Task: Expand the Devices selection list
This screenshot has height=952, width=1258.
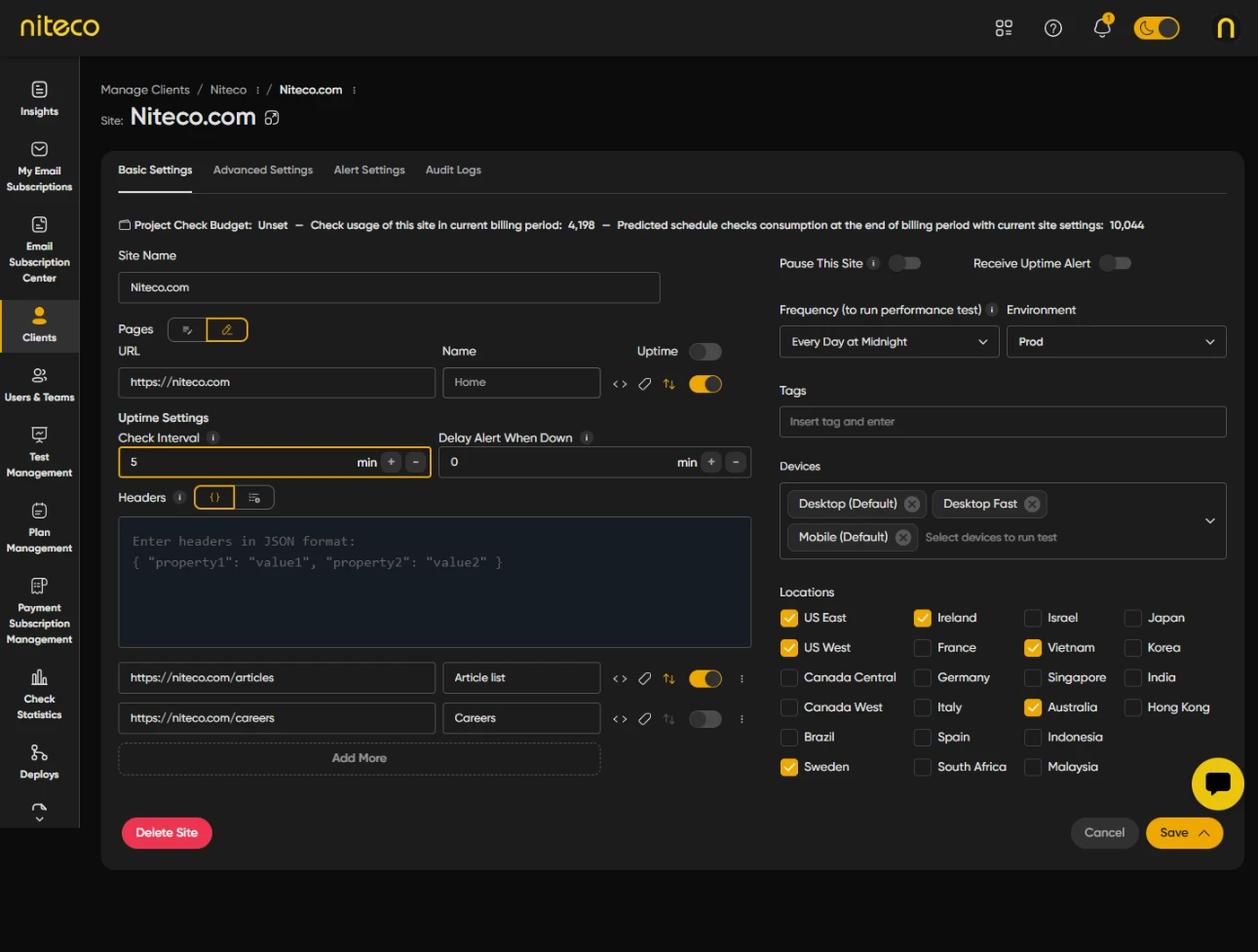Action: pos(1209,521)
